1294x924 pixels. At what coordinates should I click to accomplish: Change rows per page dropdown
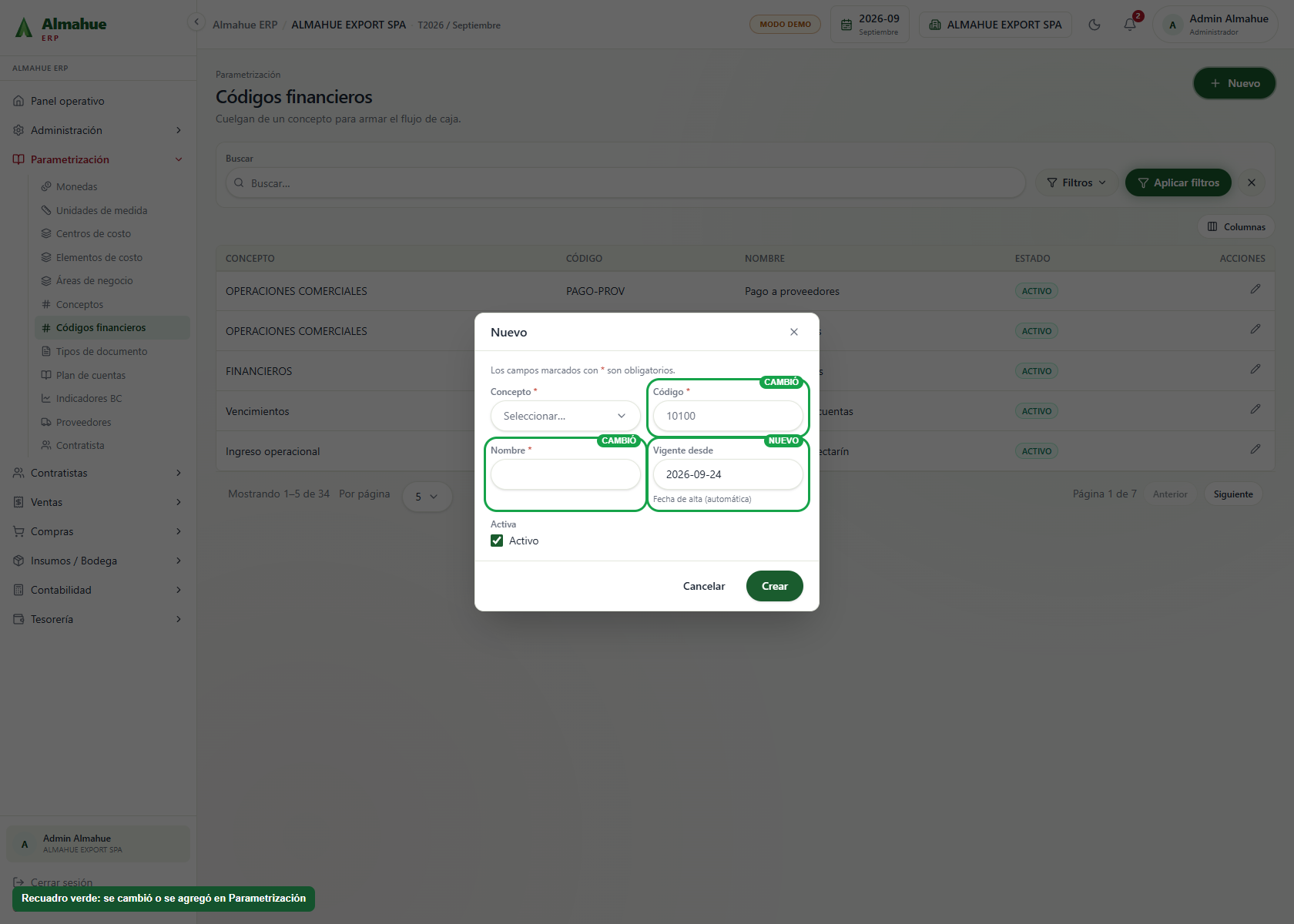427,497
